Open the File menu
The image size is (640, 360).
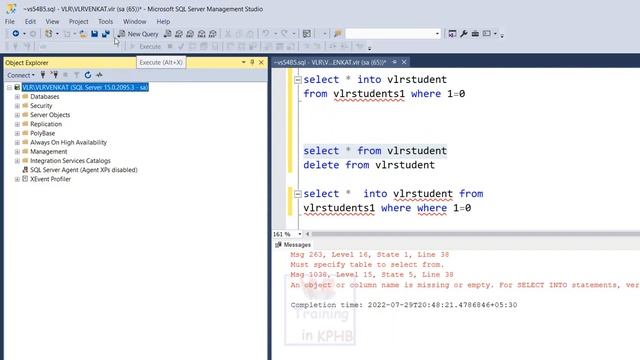[x=10, y=22]
